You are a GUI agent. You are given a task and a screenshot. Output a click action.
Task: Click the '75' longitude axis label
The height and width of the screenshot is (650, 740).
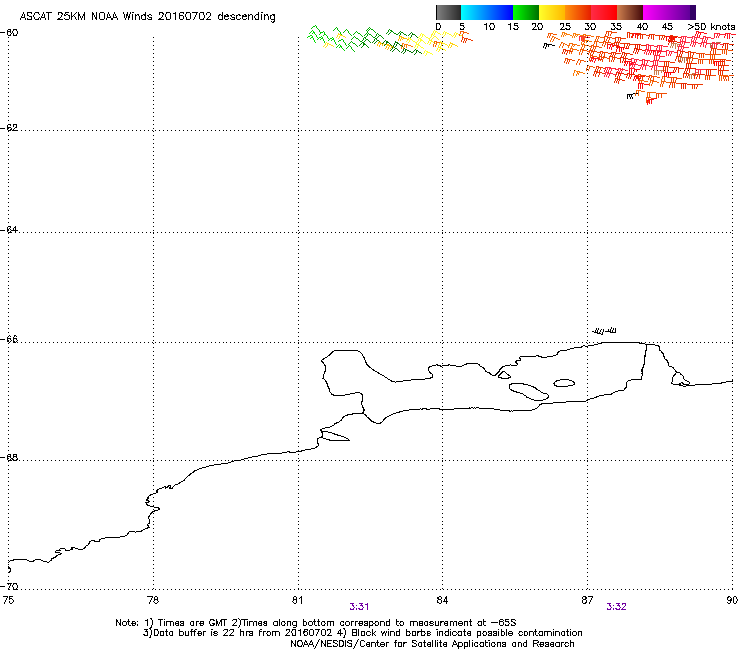tap(8, 600)
